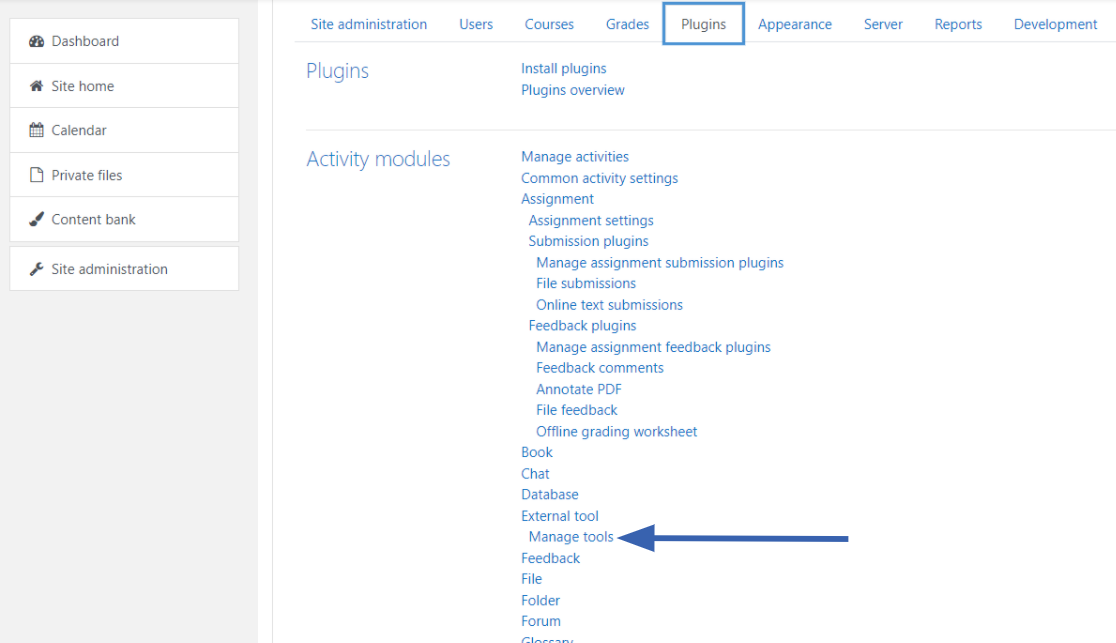Click the Manage activities link
This screenshot has height=643, width=1116.
click(575, 156)
